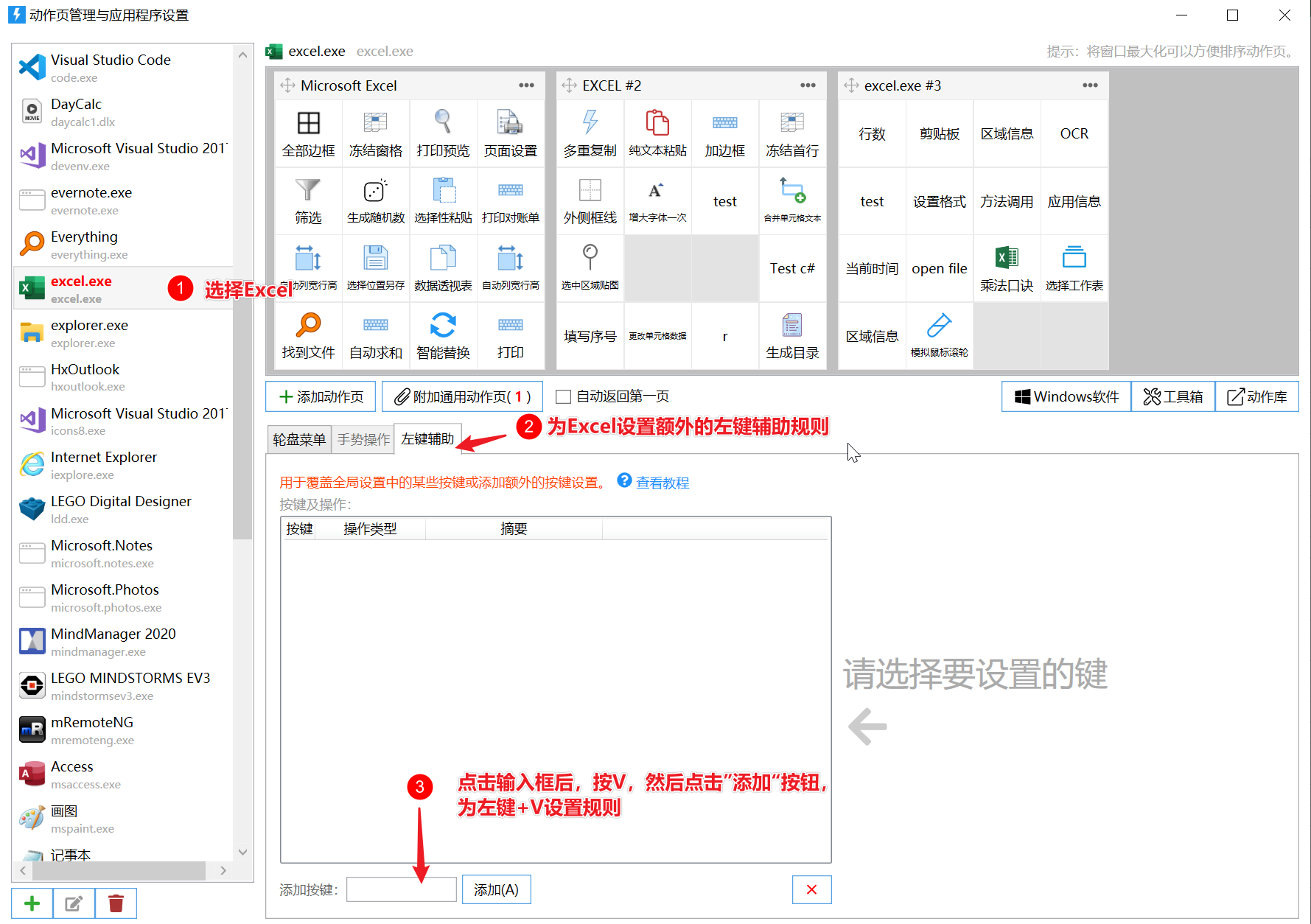Select Visual Studio Code in application list

point(124,67)
